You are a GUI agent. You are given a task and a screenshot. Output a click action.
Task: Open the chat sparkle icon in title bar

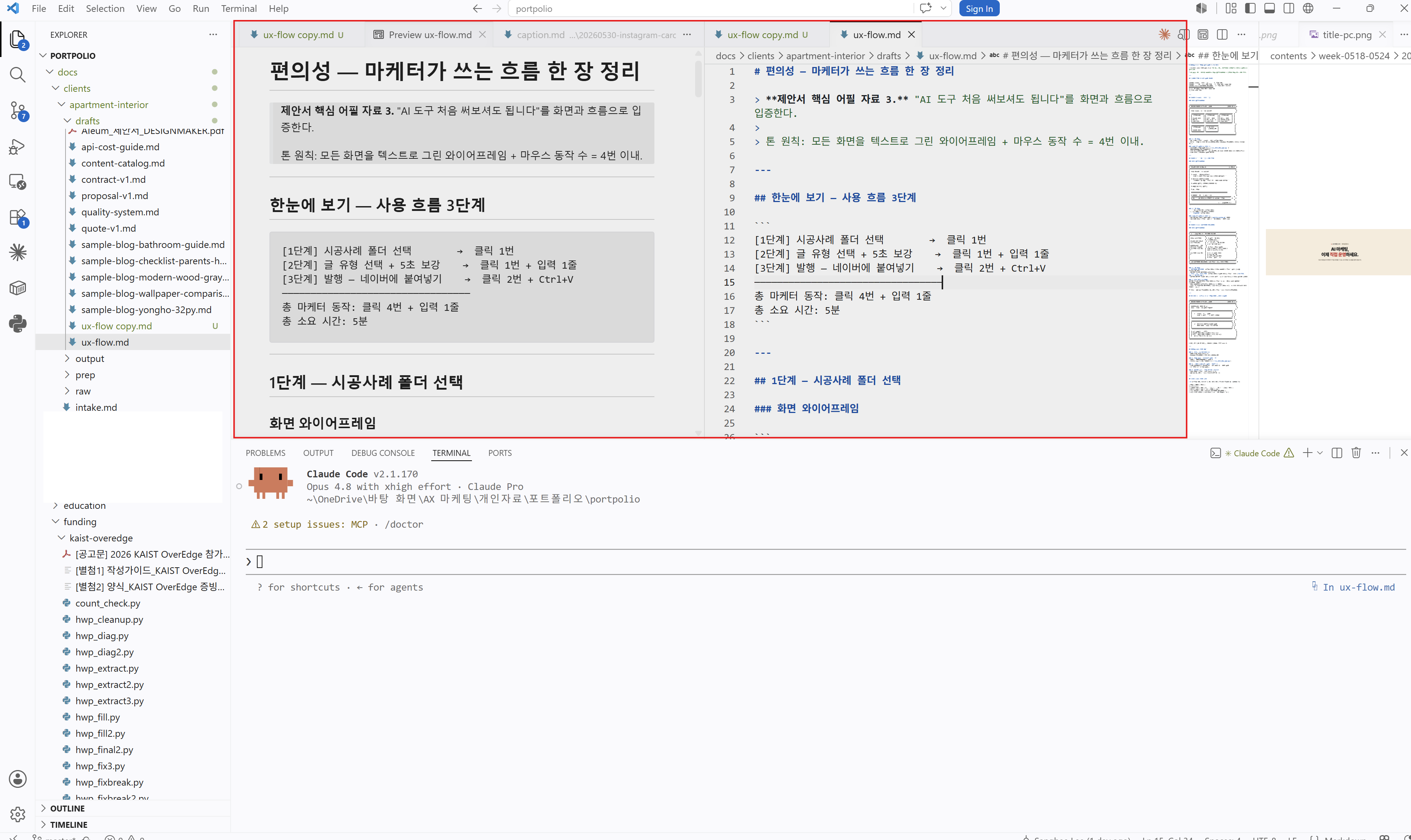coord(926,9)
